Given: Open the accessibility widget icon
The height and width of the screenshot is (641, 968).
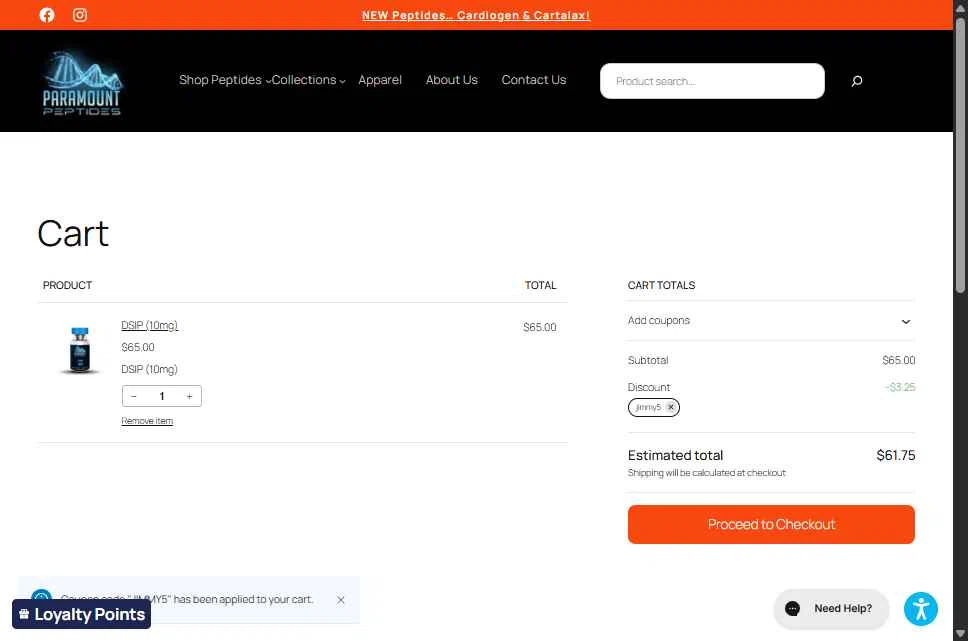Looking at the screenshot, I should point(920,609).
